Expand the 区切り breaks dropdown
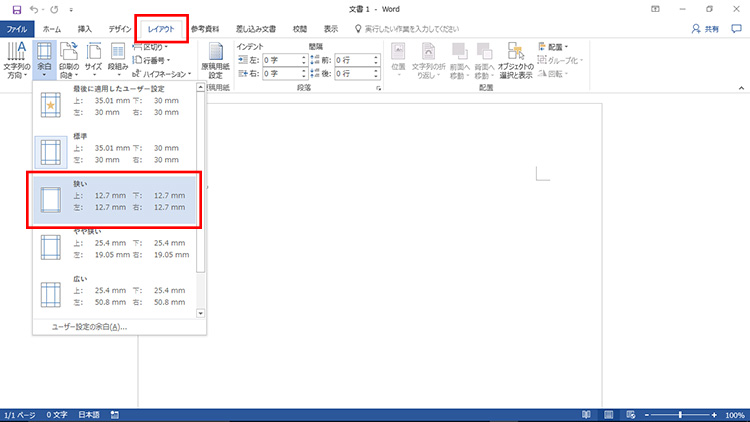The image size is (750, 422). click(150, 46)
